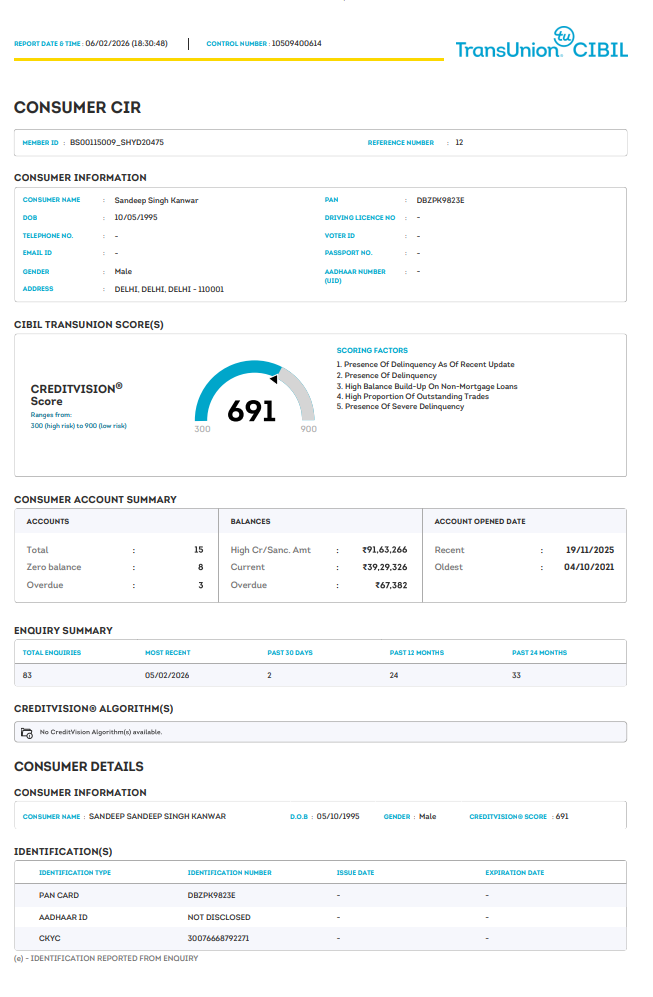Click the most recent enquiry date 05/02/2026
Screen dimensions: 653x997
tap(167, 675)
